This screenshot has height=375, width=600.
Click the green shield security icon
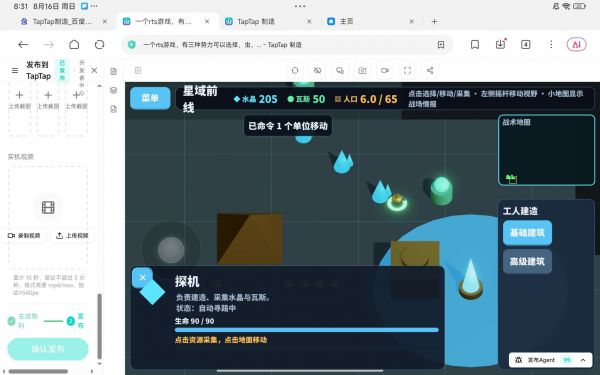click(x=132, y=45)
